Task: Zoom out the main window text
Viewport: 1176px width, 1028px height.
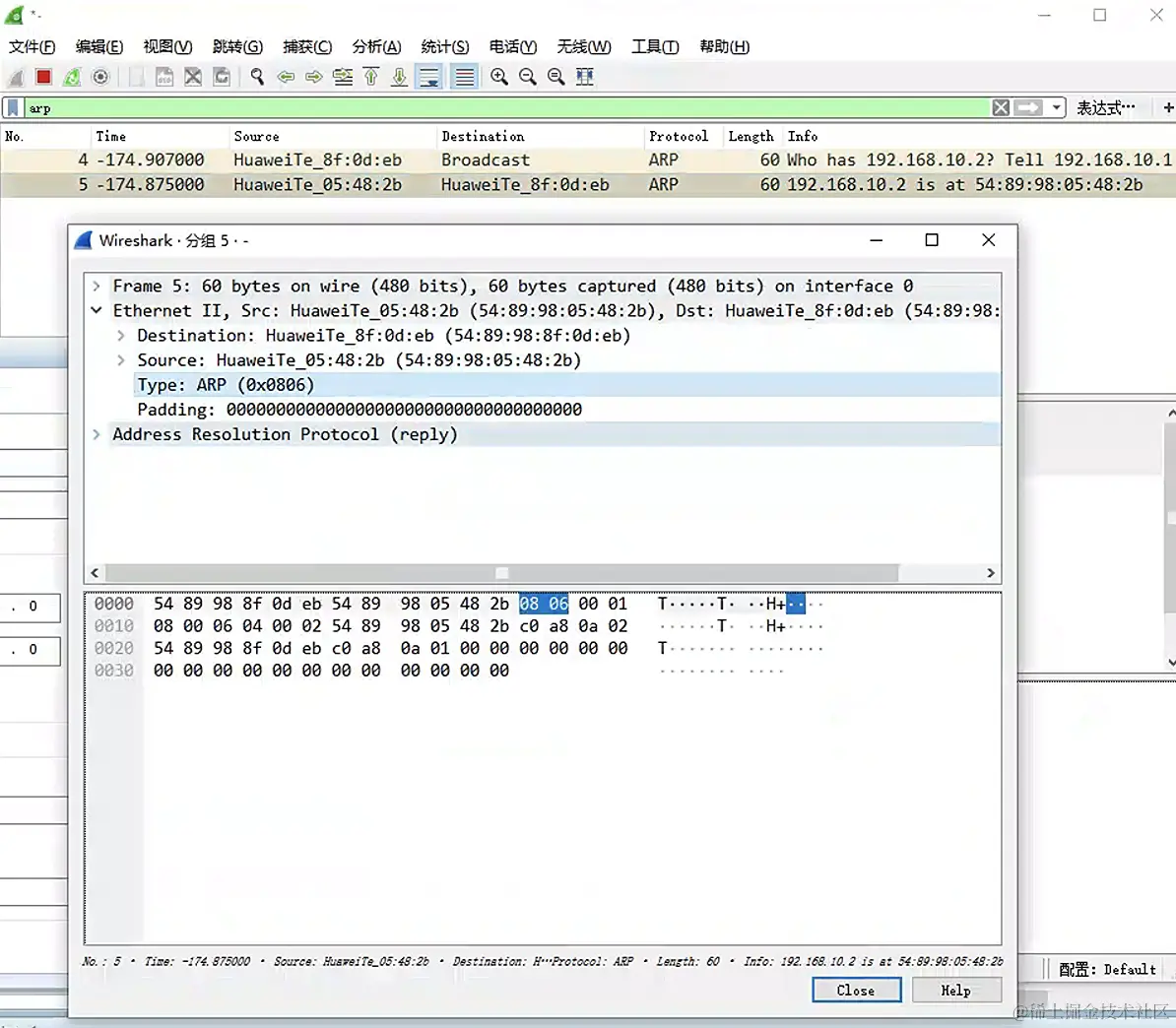Action: tap(527, 77)
